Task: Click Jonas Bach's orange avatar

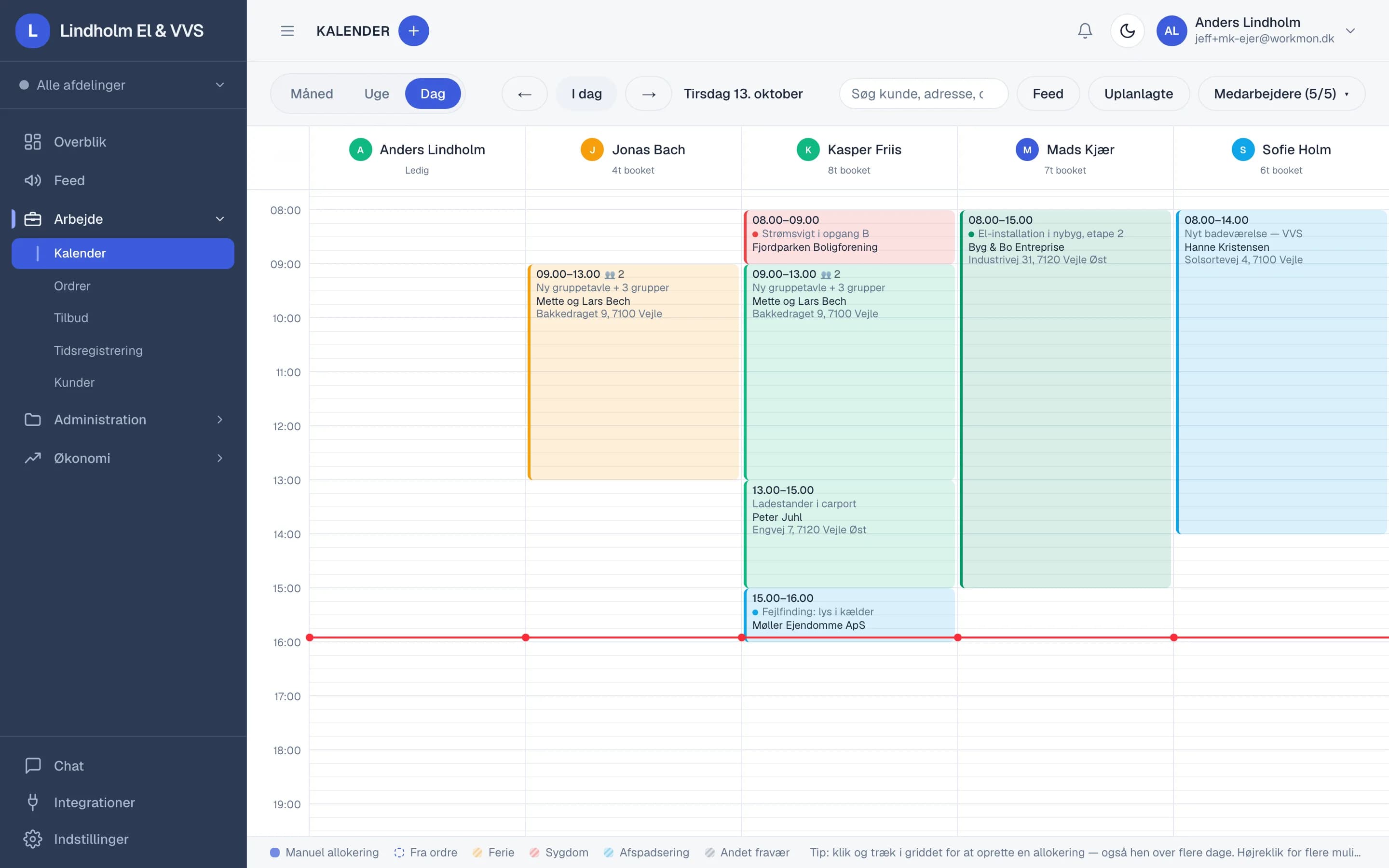Action: click(592, 150)
